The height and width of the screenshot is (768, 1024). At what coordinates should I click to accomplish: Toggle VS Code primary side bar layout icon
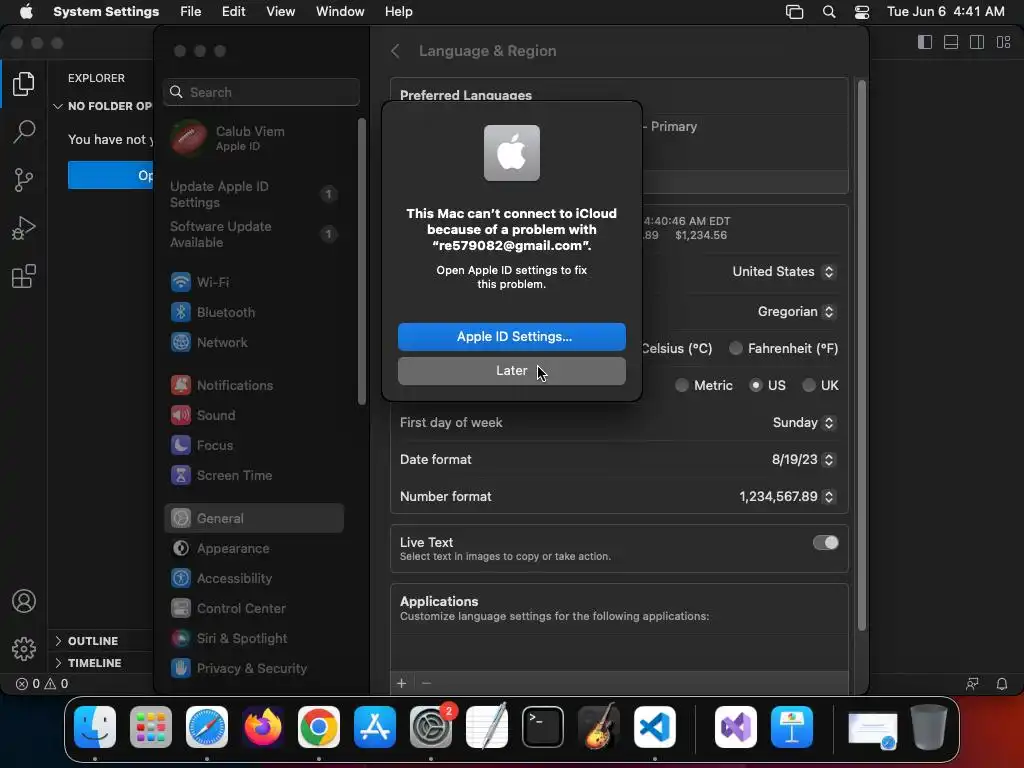coord(925,42)
